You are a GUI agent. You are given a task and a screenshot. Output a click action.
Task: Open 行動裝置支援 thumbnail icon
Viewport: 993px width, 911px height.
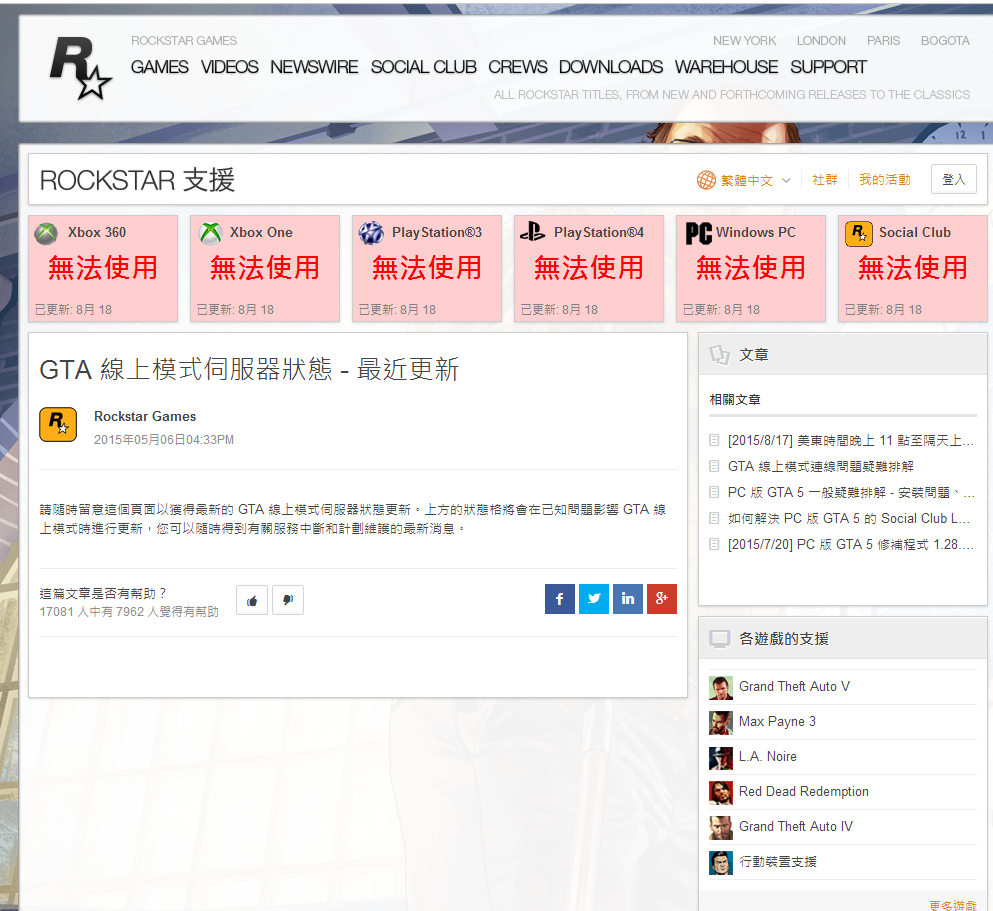(721, 863)
